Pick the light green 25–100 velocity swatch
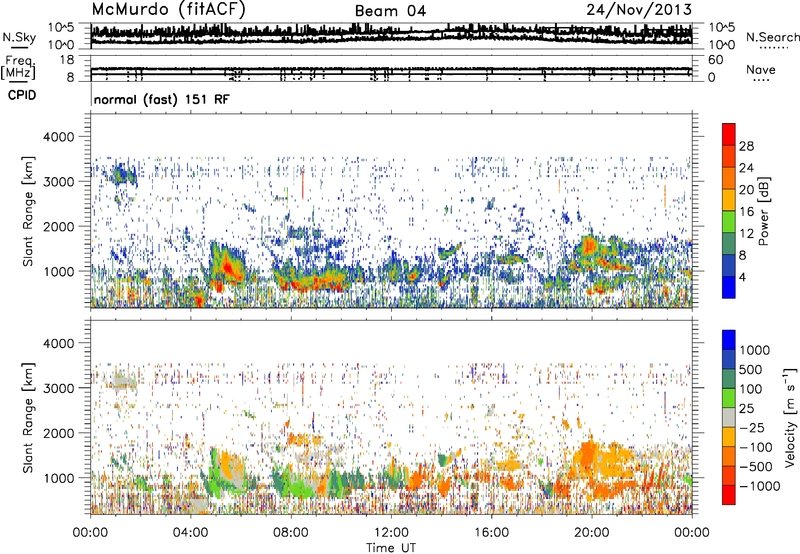This screenshot has width=800, height=554. 729,398
